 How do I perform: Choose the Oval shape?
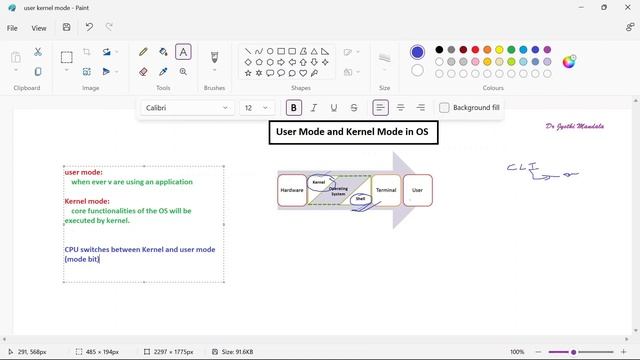pyautogui.click(x=270, y=51)
